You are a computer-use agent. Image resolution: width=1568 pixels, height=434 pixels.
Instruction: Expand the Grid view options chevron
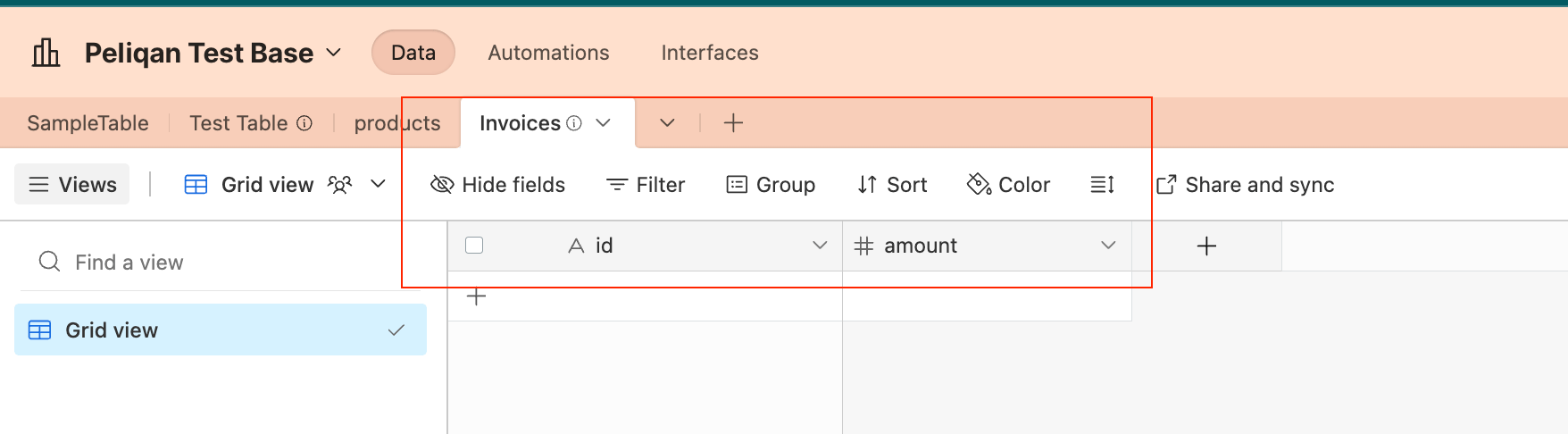378,184
